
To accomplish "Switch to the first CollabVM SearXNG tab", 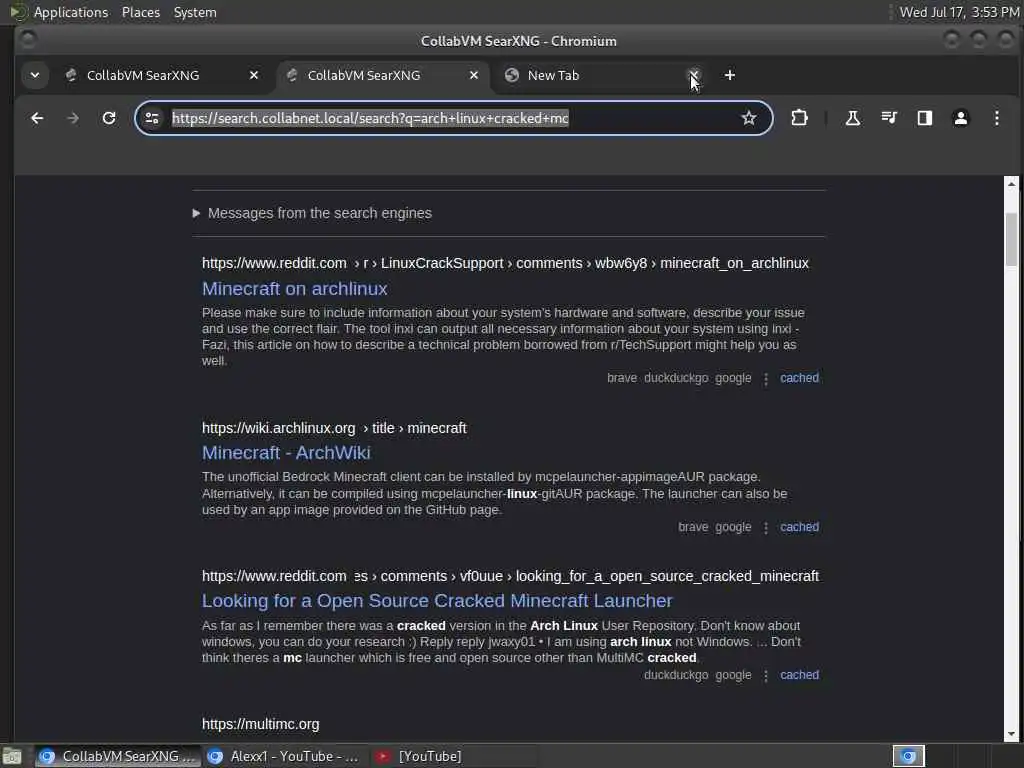I will 157,75.
